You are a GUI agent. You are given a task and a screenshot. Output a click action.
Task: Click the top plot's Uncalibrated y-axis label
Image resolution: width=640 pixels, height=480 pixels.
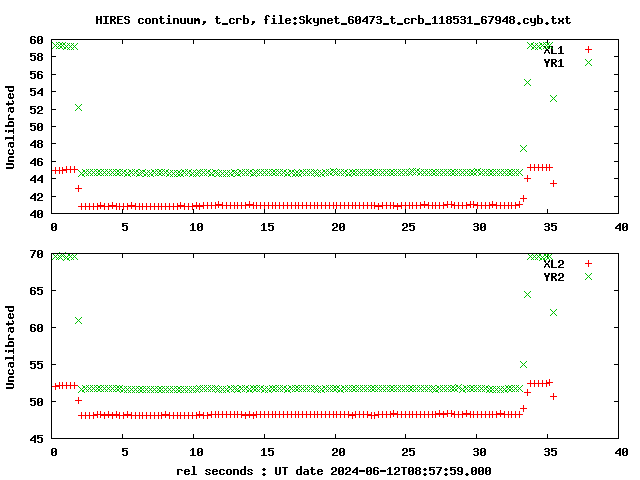(x=10, y=127)
